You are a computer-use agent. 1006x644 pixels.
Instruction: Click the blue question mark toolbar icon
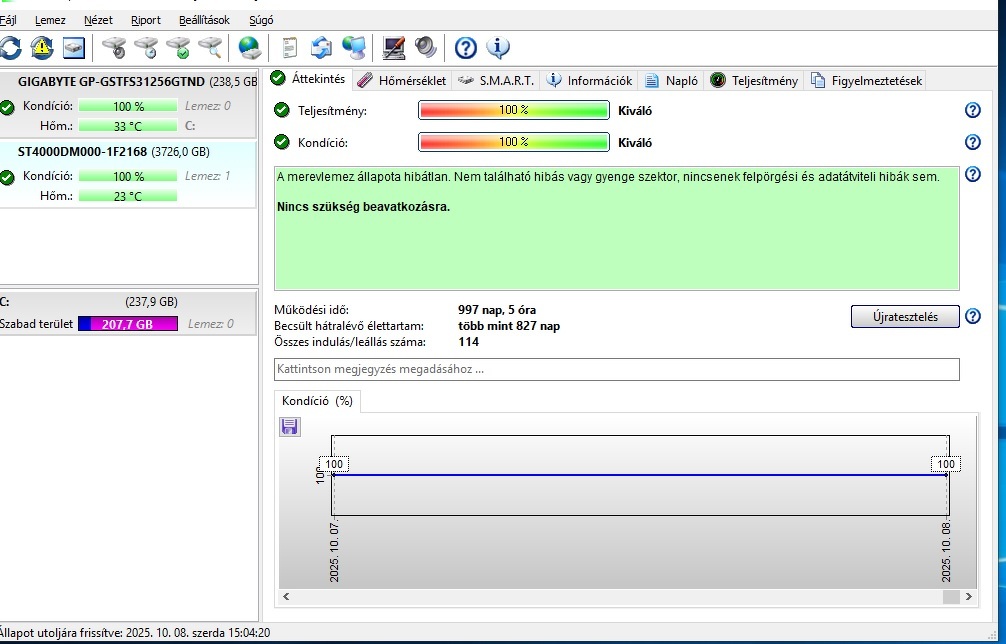pyautogui.click(x=466, y=47)
